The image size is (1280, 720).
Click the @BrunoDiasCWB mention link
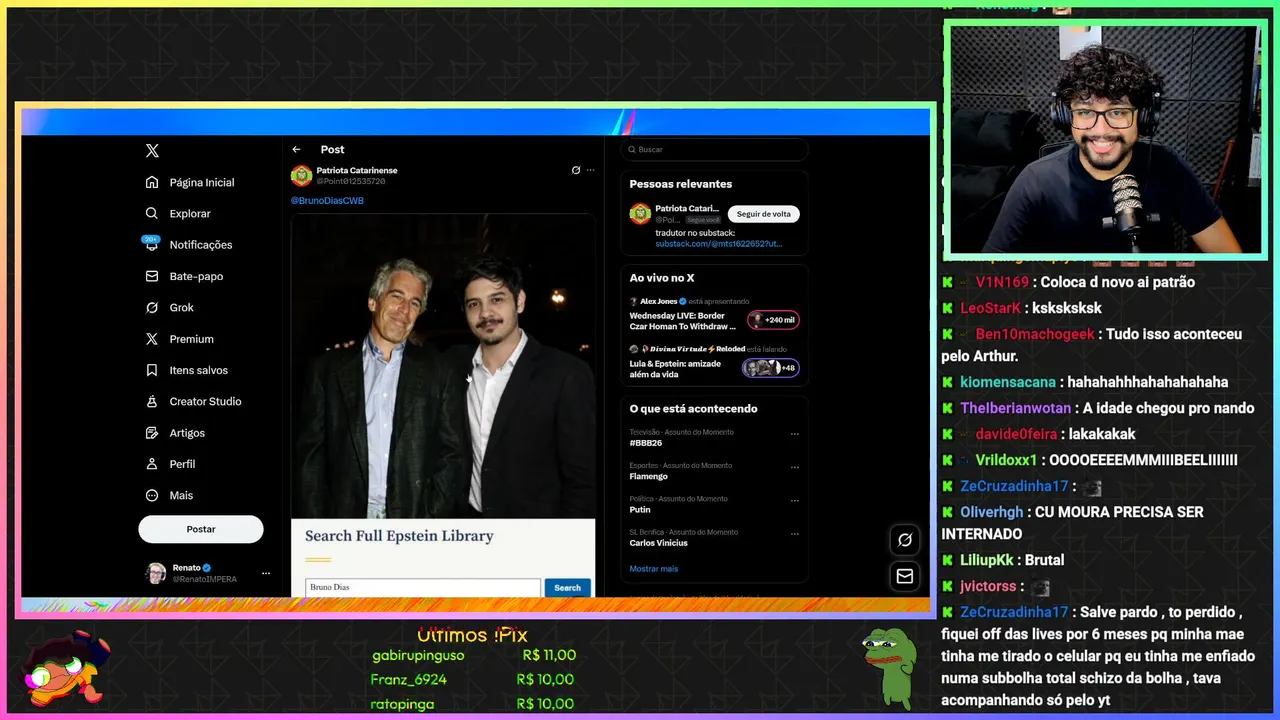[327, 201]
